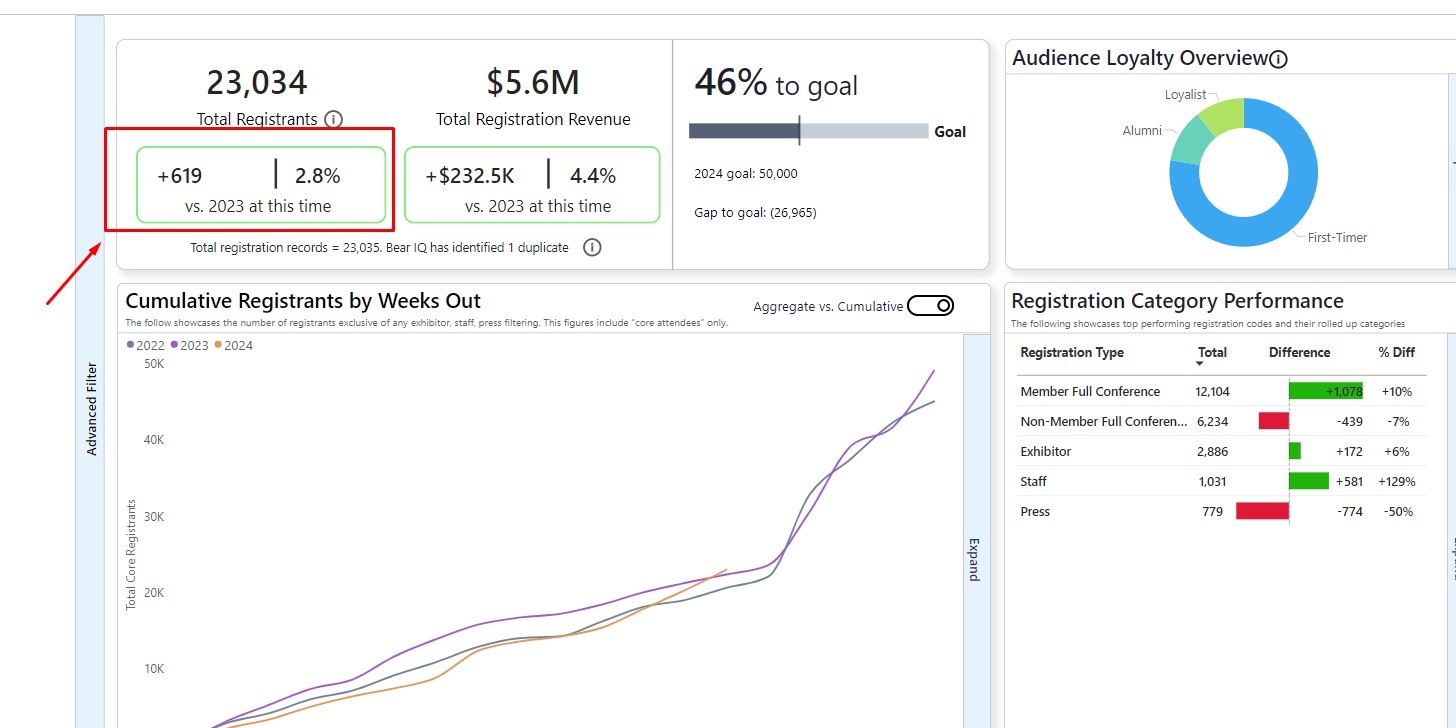Sort by the Registration Type column header
Image resolution: width=1456 pixels, height=728 pixels.
[x=1071, y=352]
